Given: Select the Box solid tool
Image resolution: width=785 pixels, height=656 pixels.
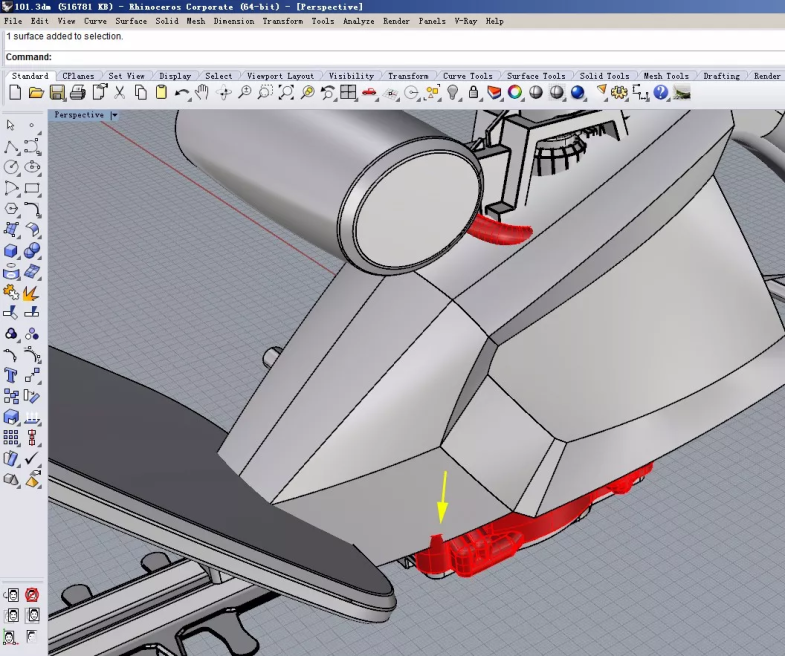Looking at the screenshot, I should pyautogui.click(x=11, y=251).
